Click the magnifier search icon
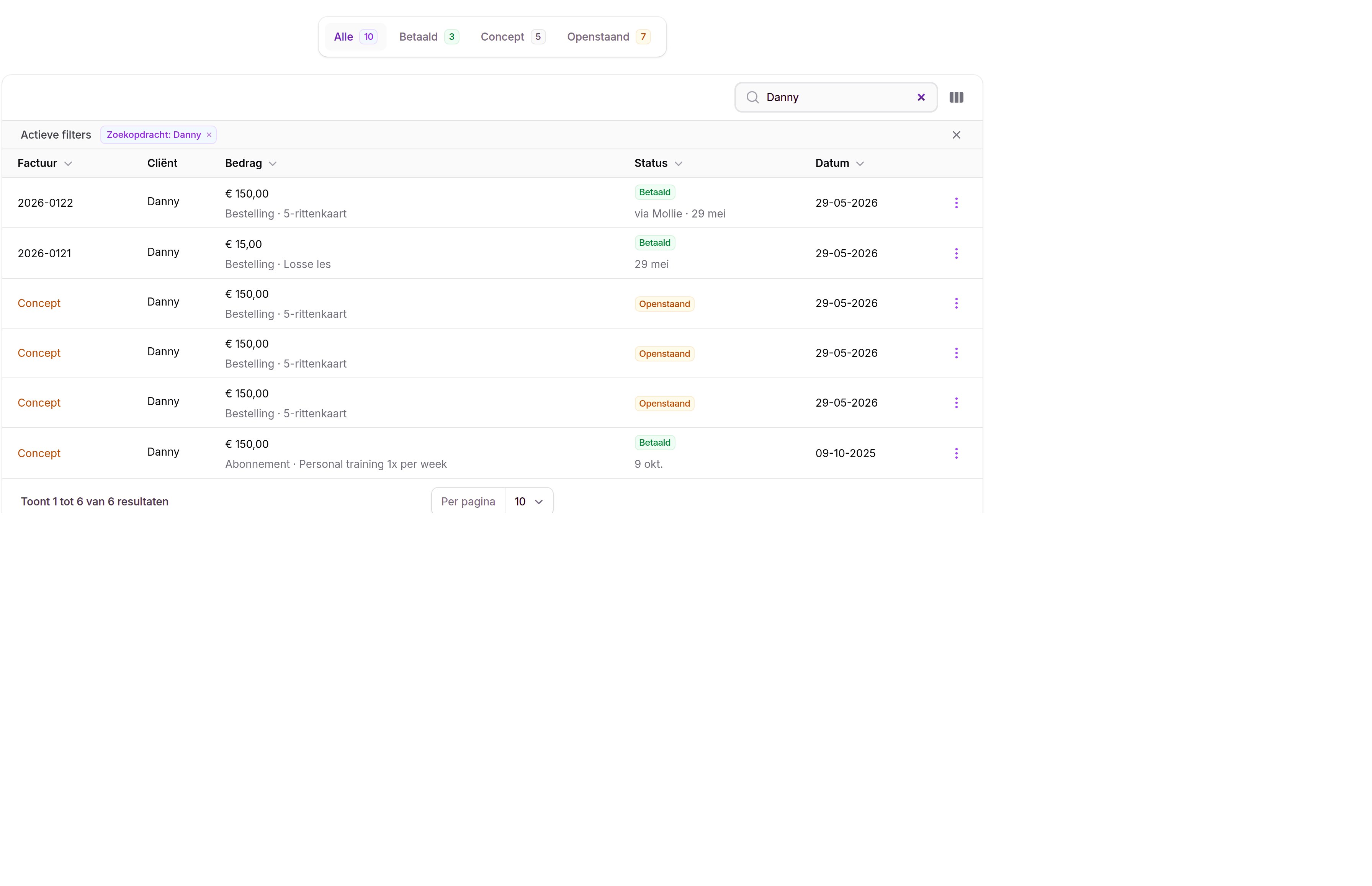Viewport: 1372px width, 886px height. 752,97
